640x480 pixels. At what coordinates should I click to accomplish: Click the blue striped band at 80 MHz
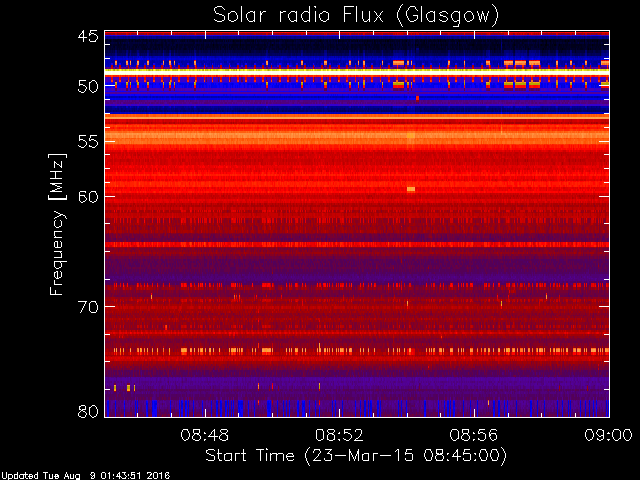click(357, 408)
